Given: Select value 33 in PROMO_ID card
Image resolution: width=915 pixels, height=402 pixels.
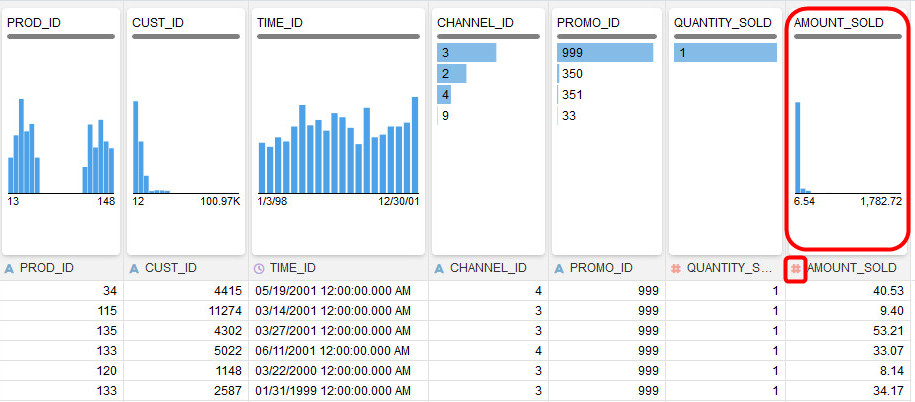Looking at the screenshot, I should coord(568,116).
